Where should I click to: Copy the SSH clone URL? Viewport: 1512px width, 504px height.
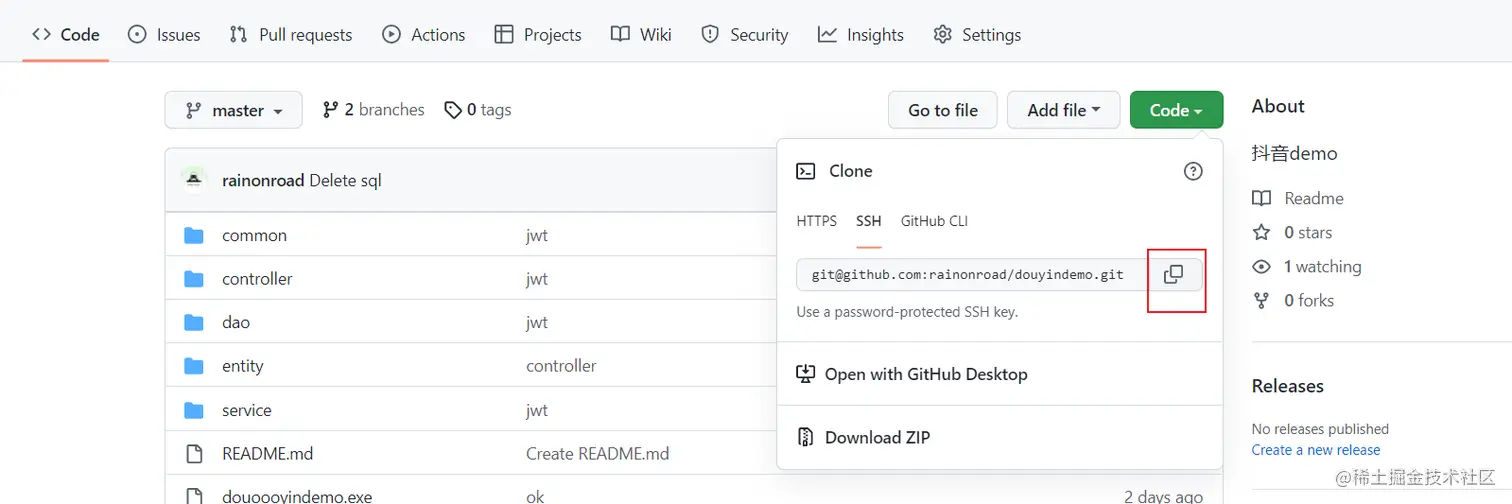tap(1174, 274)
